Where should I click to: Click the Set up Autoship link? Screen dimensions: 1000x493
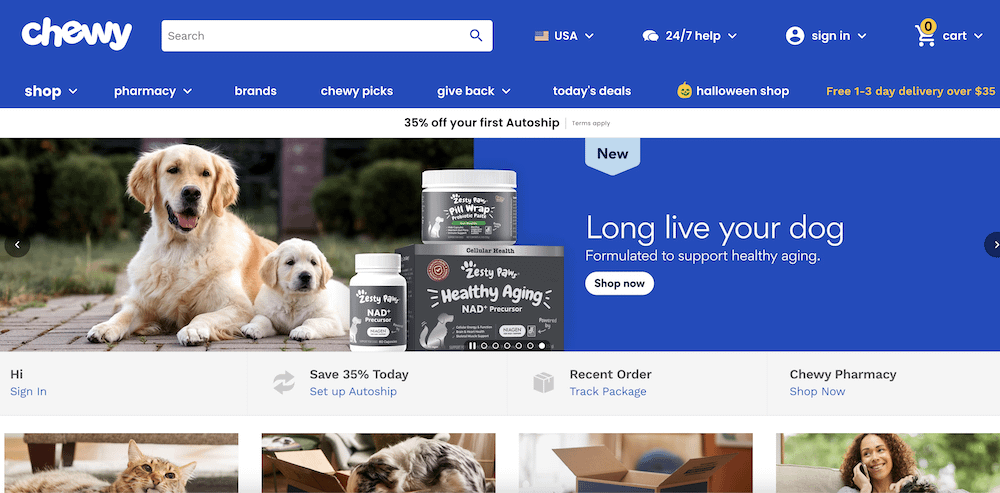[353, 392]
